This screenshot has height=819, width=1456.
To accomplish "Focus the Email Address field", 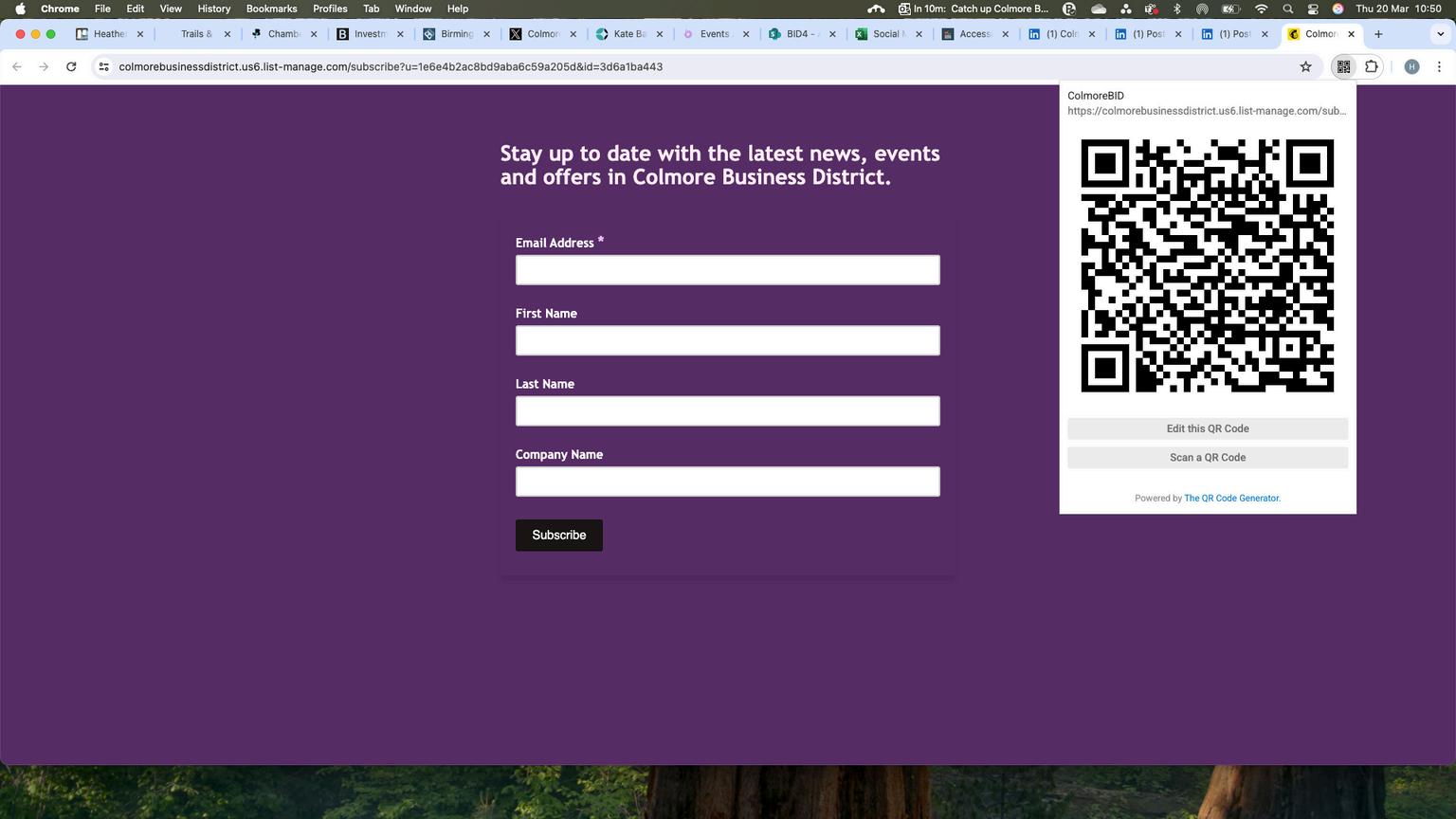I will point(728,270).
